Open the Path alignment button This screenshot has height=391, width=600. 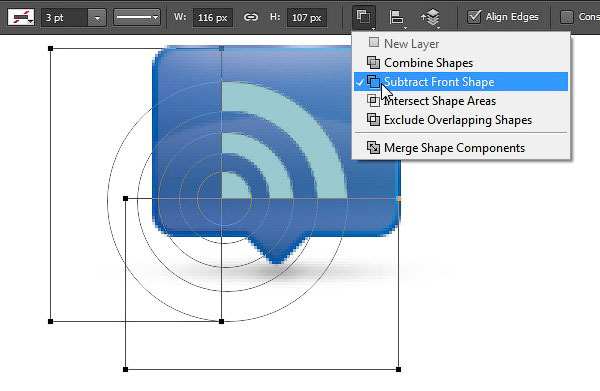[397, 18]
